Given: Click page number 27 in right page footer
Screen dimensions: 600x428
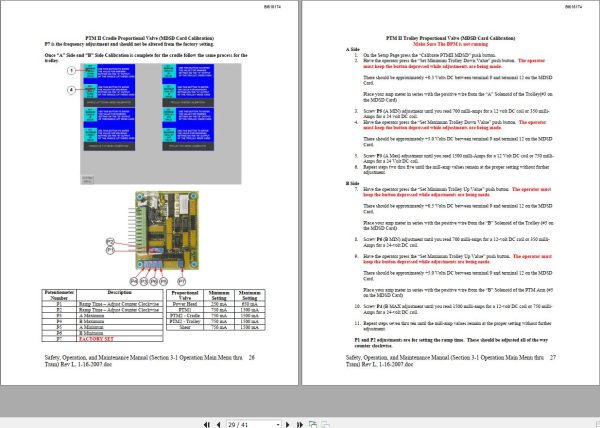Looking at the screenshot, I should 553,358.
